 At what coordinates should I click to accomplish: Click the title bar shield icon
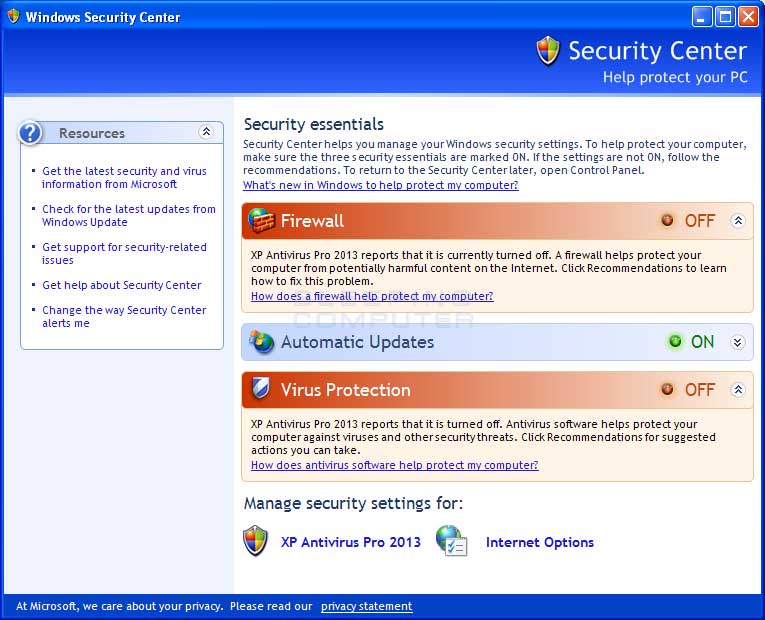(x=13, y=16)
